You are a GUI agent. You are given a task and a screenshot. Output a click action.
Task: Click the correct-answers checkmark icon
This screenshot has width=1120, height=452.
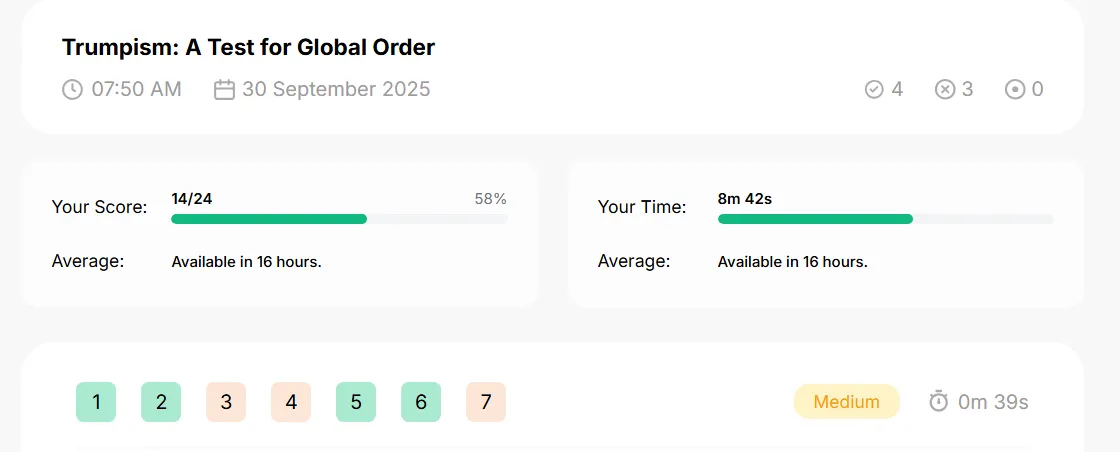click(x=874, y=89)
